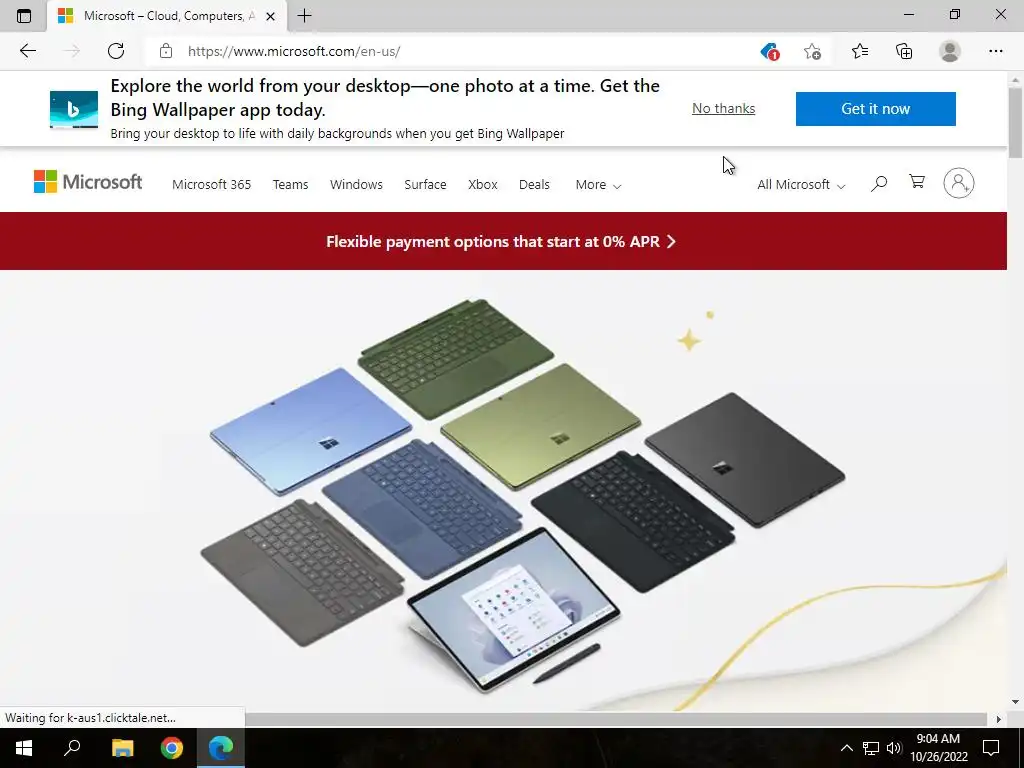Image resolution: width=1024 pixels, height=768 pixels.
Task: Open the shopping coupons icon with badge
Action: click(x=770, y=51)
